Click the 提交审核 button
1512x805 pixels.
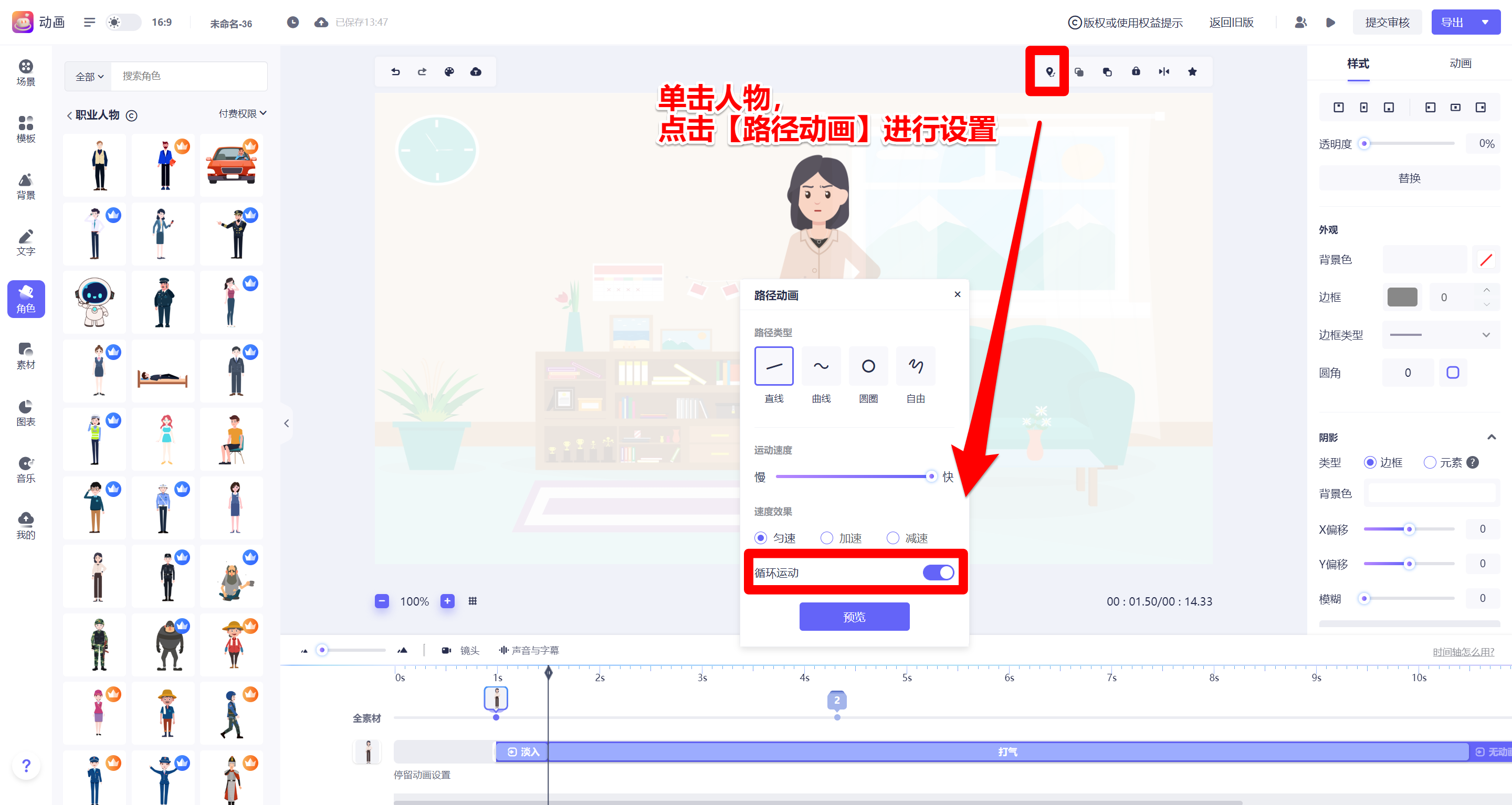pos(1387,22)
